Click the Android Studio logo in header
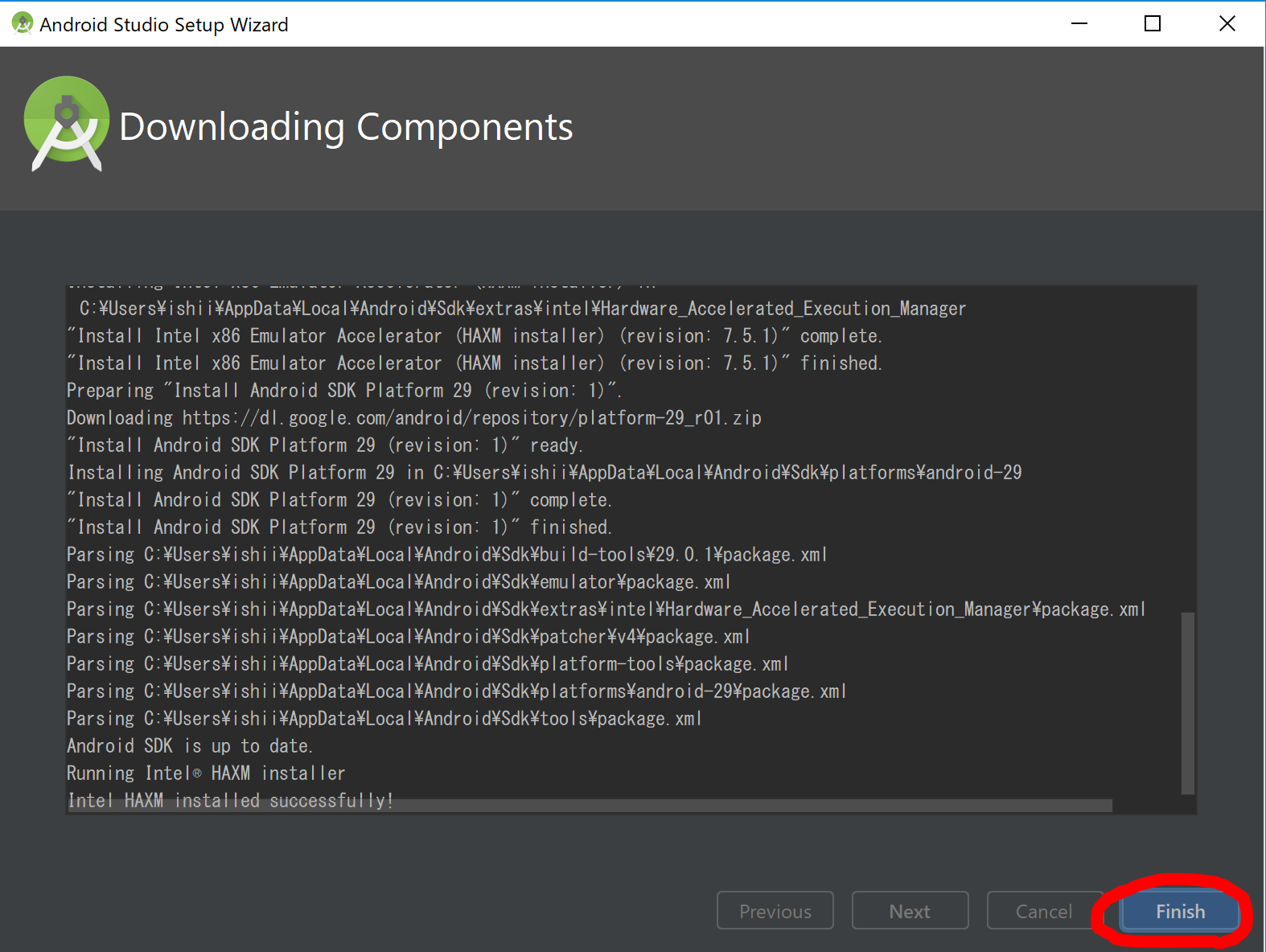1266x952 pixels. tap(66, 124)
